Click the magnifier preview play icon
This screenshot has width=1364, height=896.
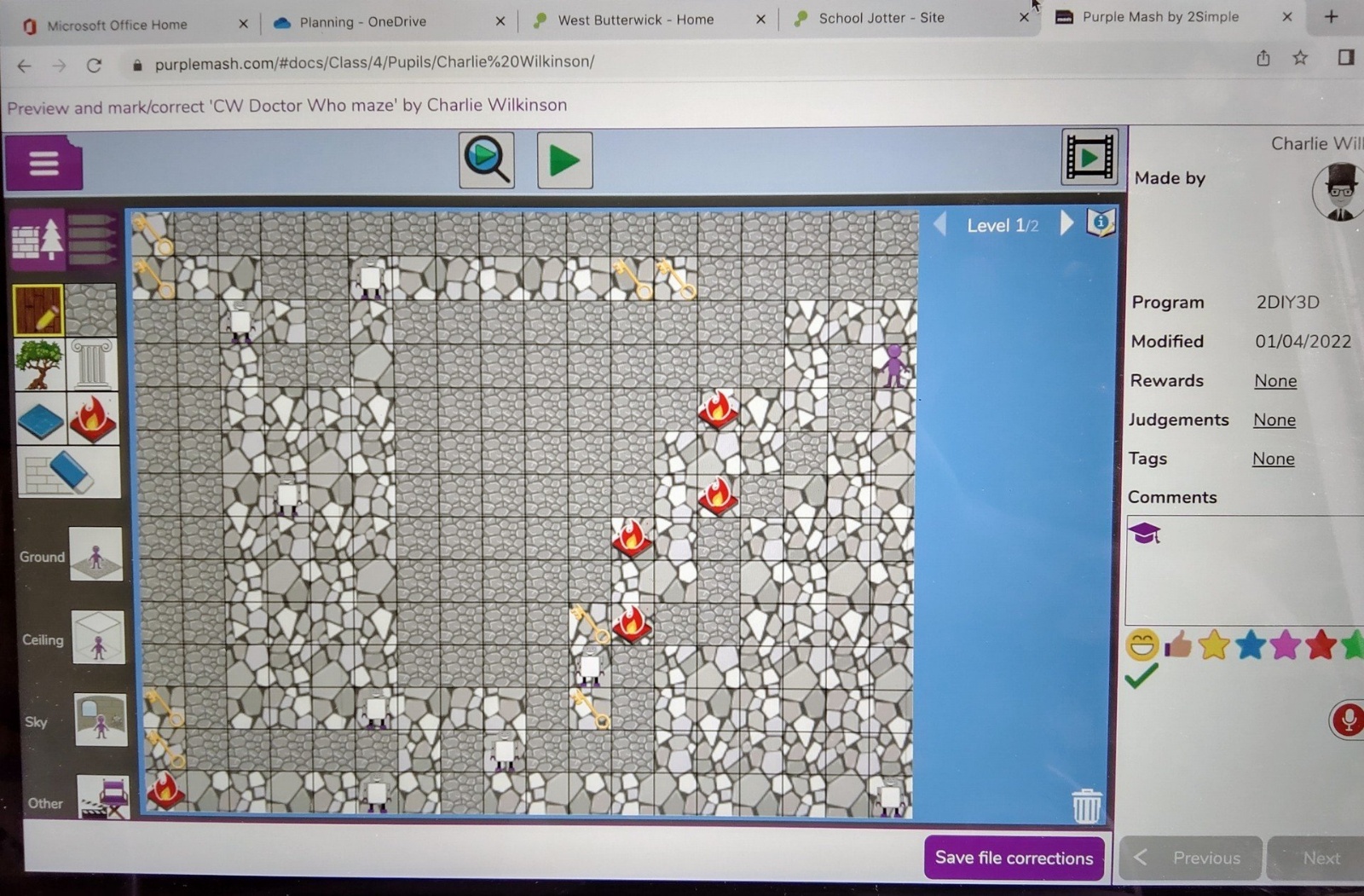coord(487,160)
